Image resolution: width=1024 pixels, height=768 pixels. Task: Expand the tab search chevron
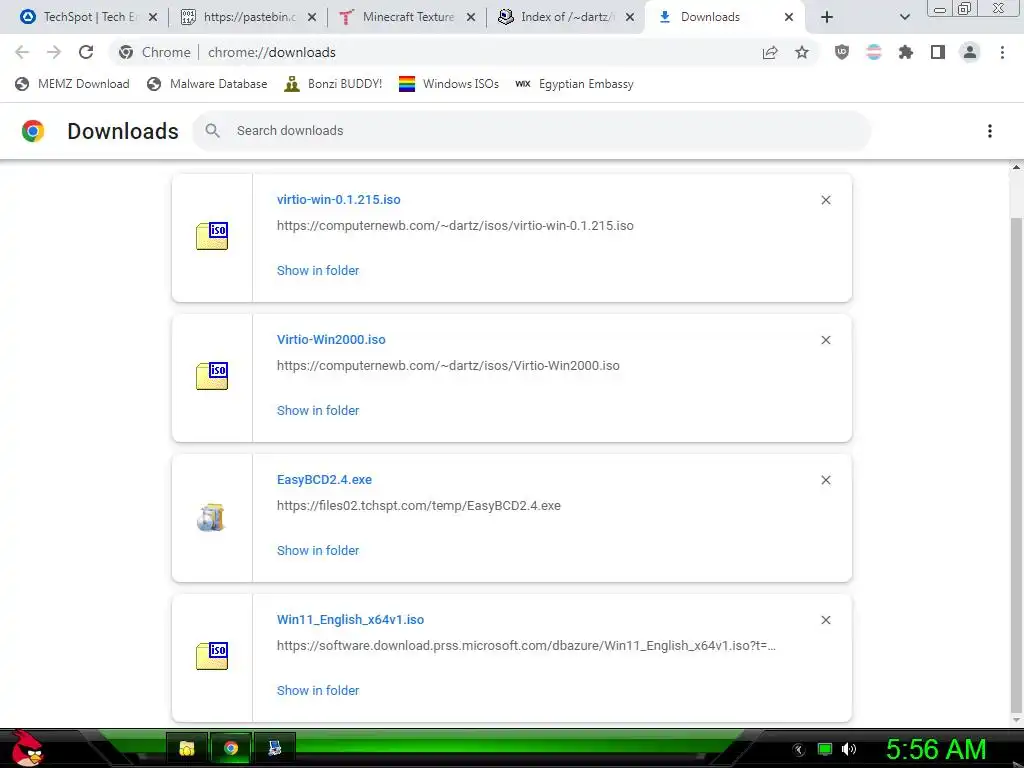tap(904, 17)
